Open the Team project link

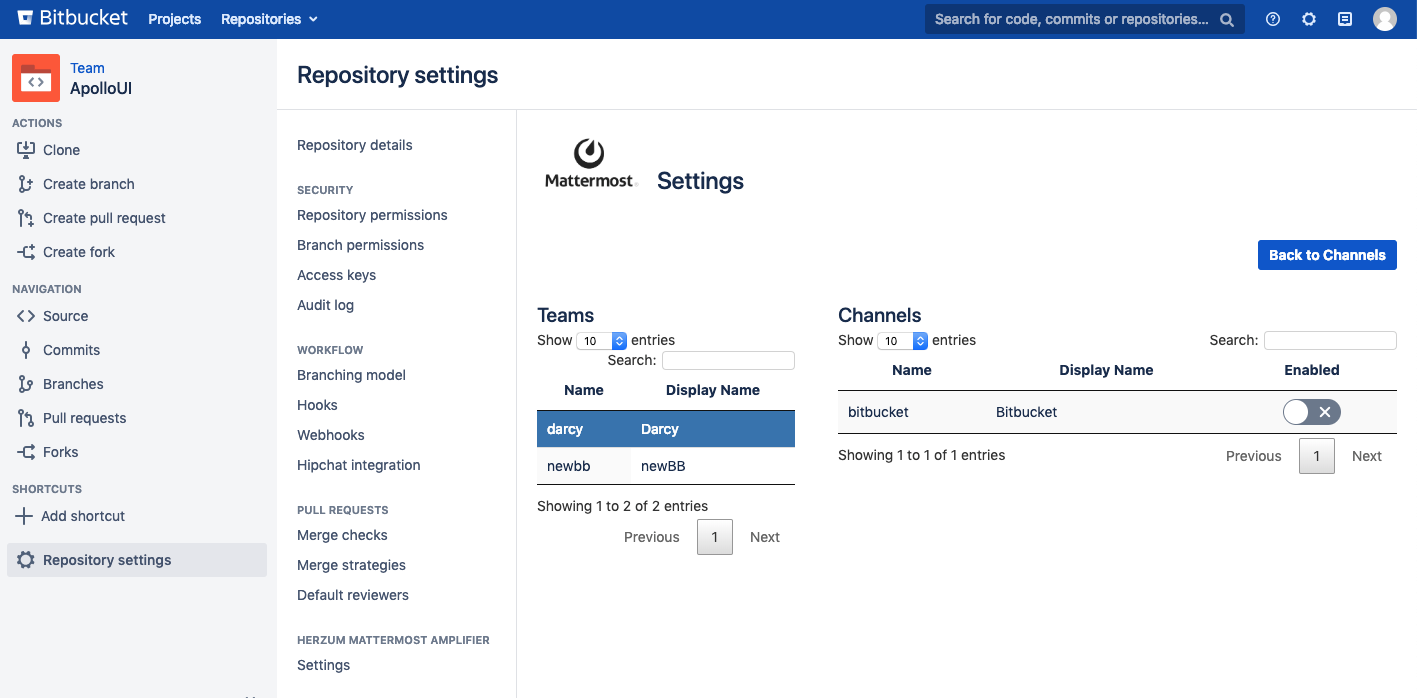(x=87, y=68)
